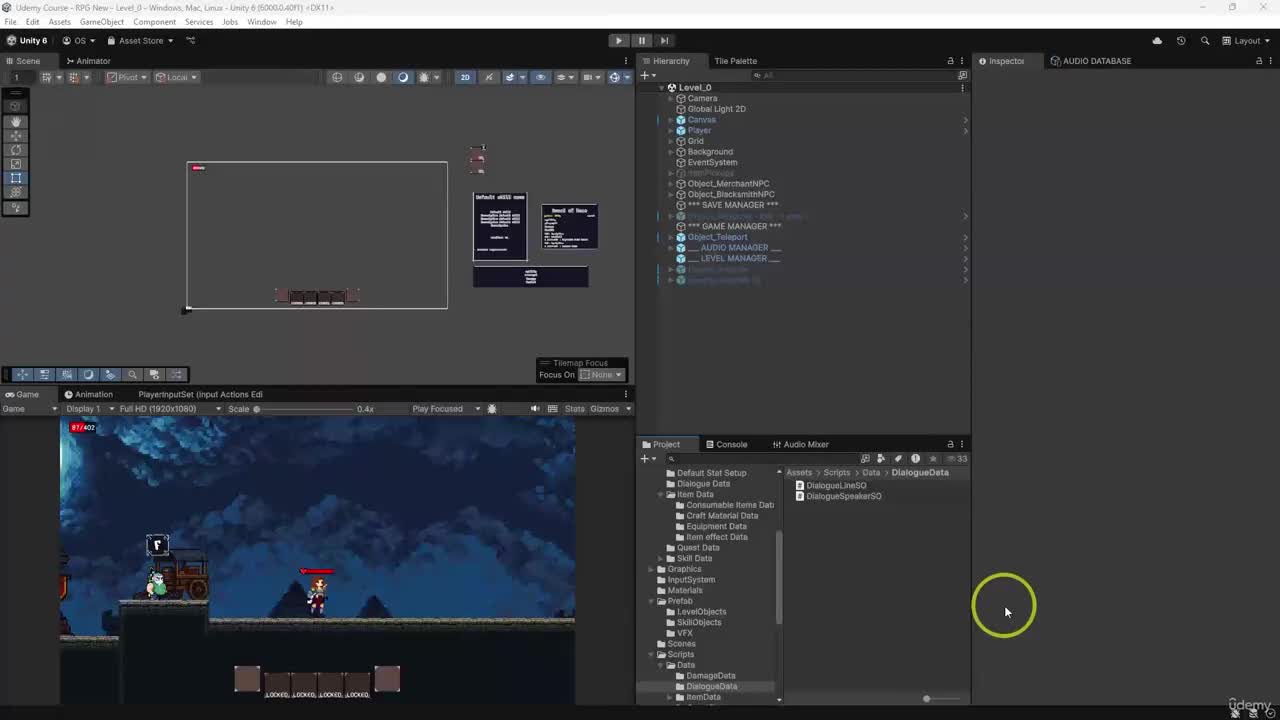Mute audio in the Game view
Screen dimensions: 1280x720
pos(535,409)
